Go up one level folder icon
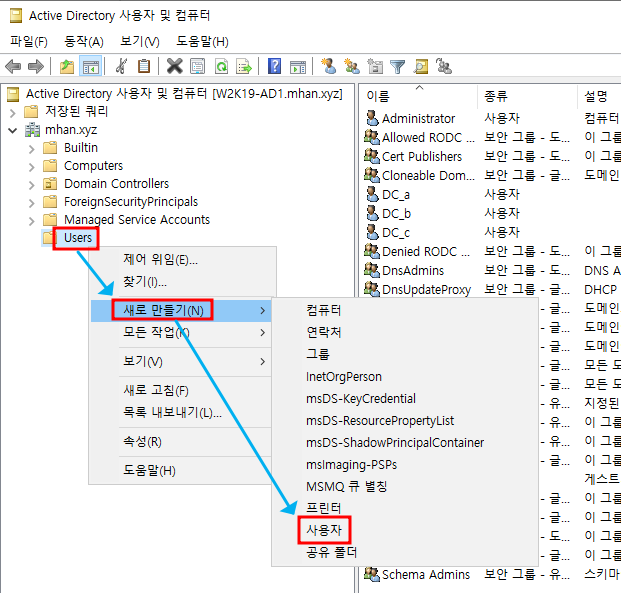This screenshot has width=621, height=593. coord(67,66)
